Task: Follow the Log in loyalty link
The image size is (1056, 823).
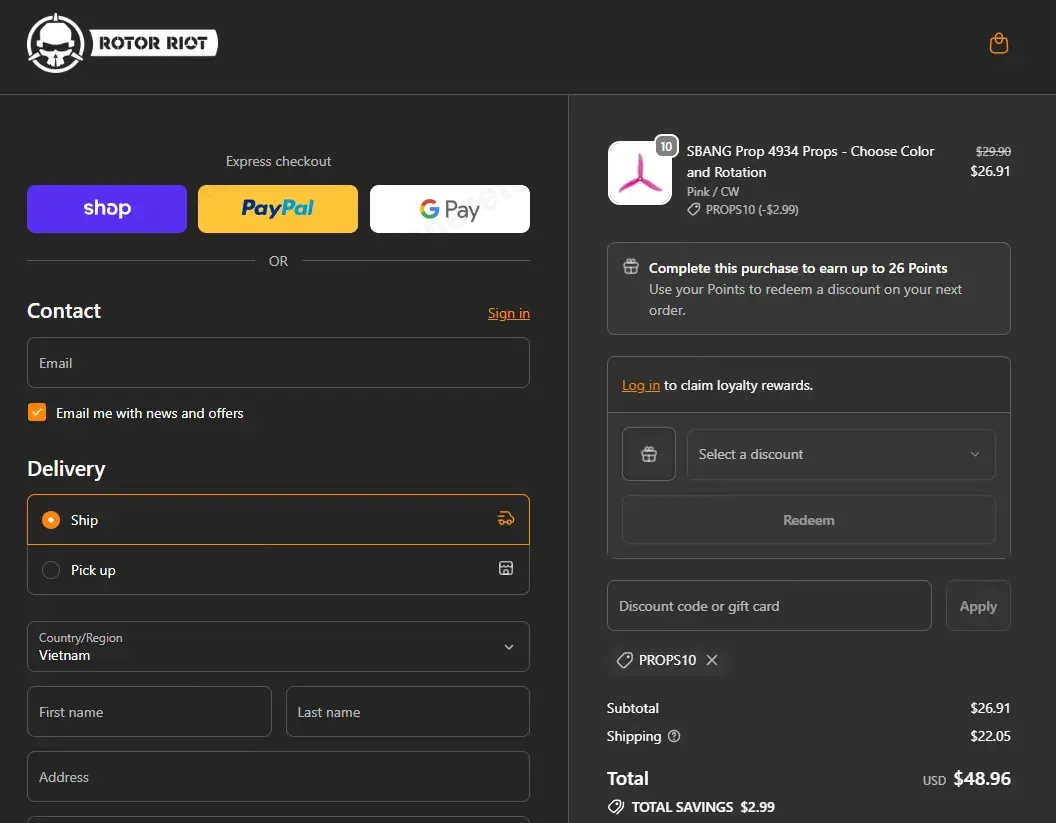Action: point(640,385)
